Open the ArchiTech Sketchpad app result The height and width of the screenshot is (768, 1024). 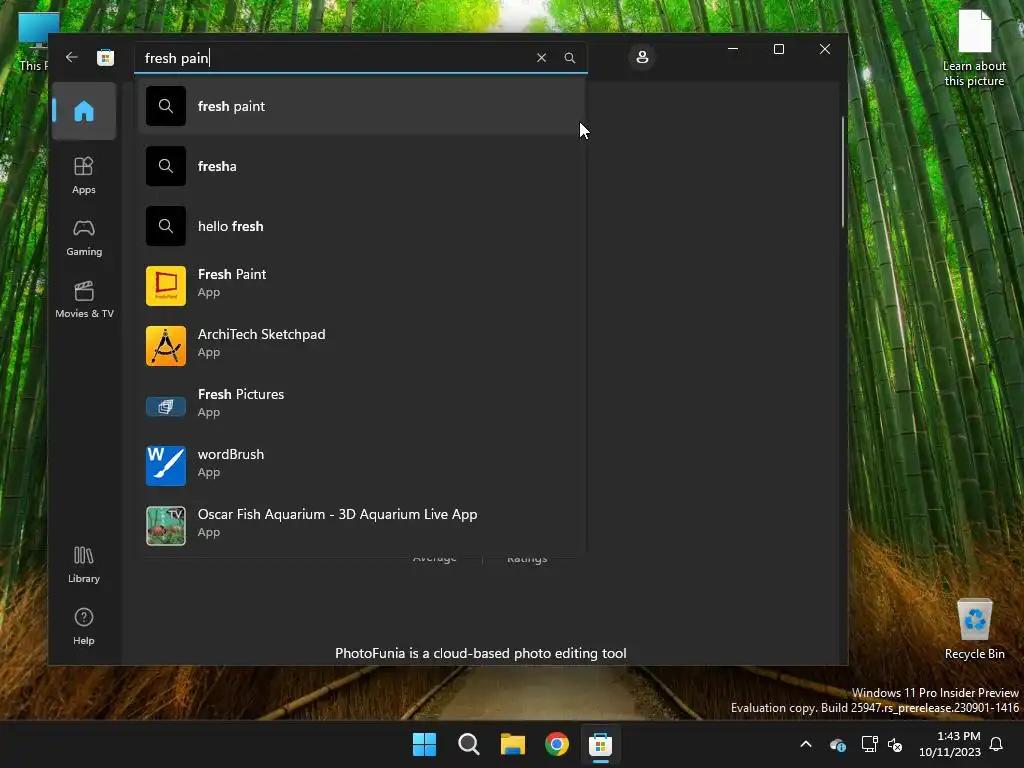pyautogui.click(x=361, y=346)
